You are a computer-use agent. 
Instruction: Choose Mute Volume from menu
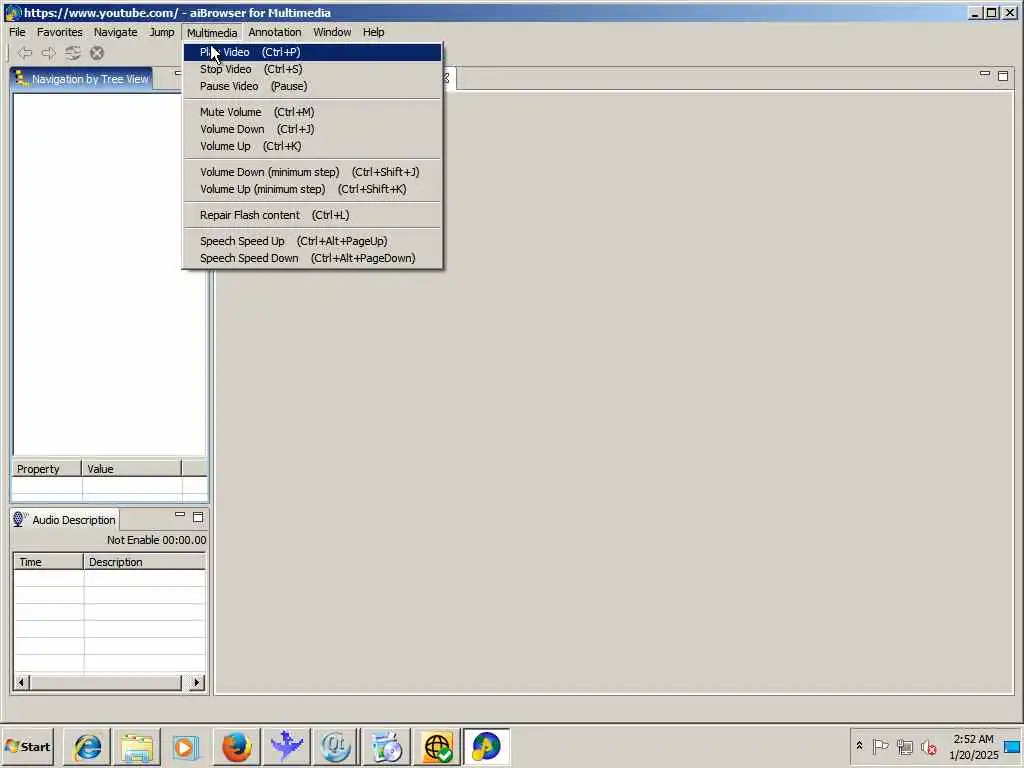click(312, 112)
